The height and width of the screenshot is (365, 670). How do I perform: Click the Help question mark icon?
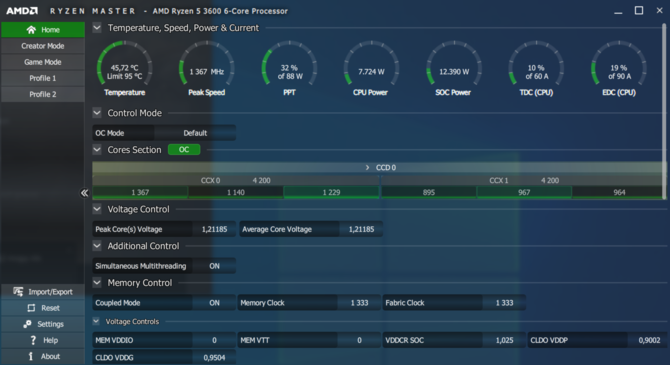click(x=33, y=340)
